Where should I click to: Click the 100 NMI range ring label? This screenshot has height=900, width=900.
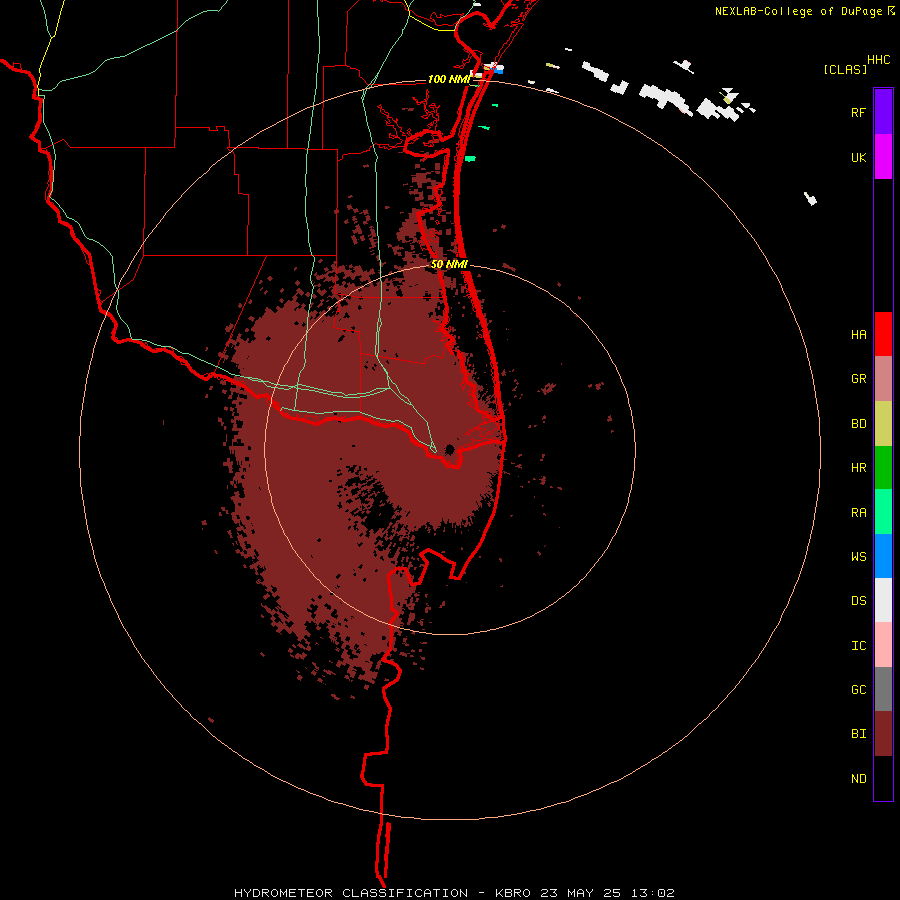(449, 79)
